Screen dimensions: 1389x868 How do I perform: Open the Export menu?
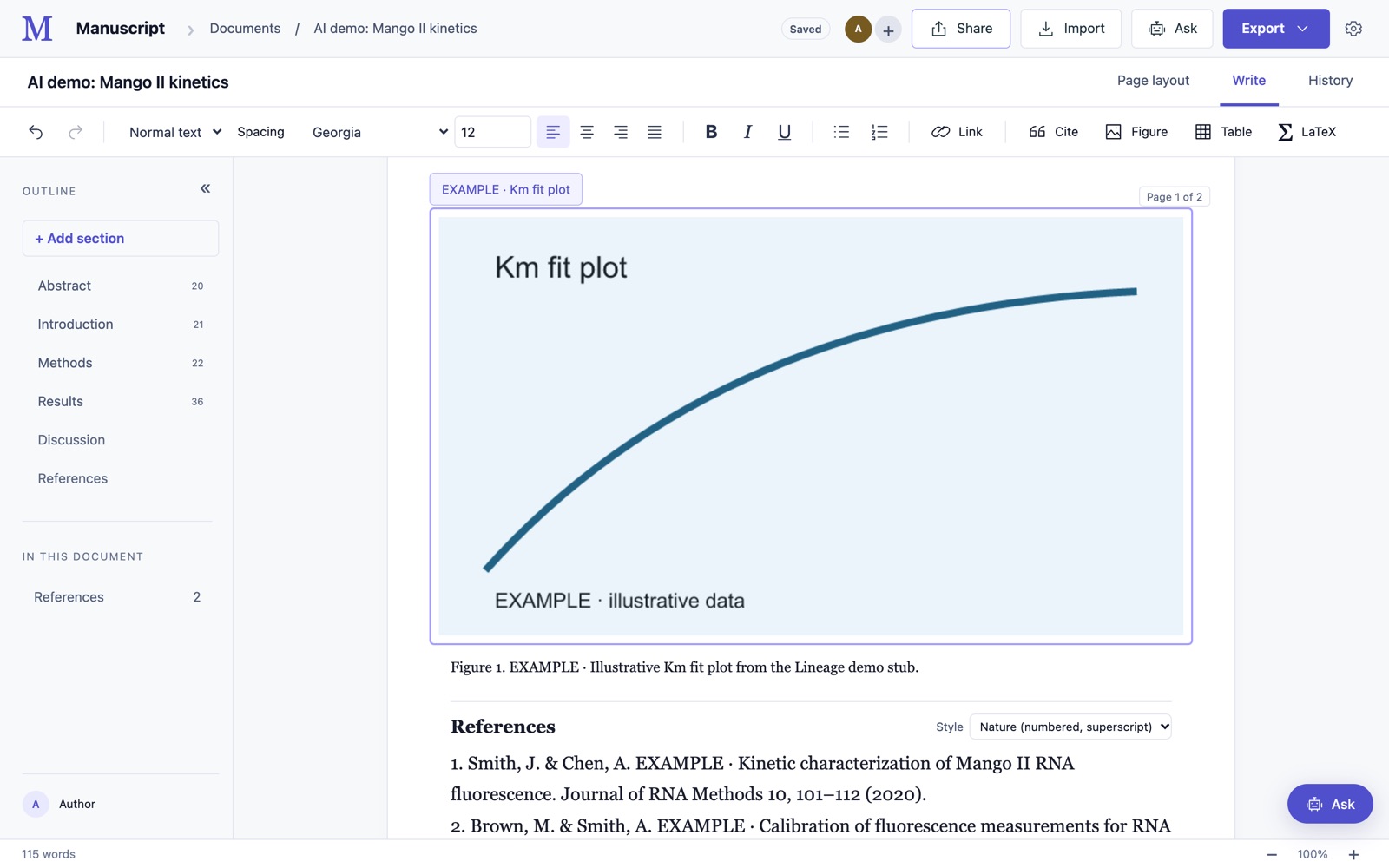tap(1275, 29)
